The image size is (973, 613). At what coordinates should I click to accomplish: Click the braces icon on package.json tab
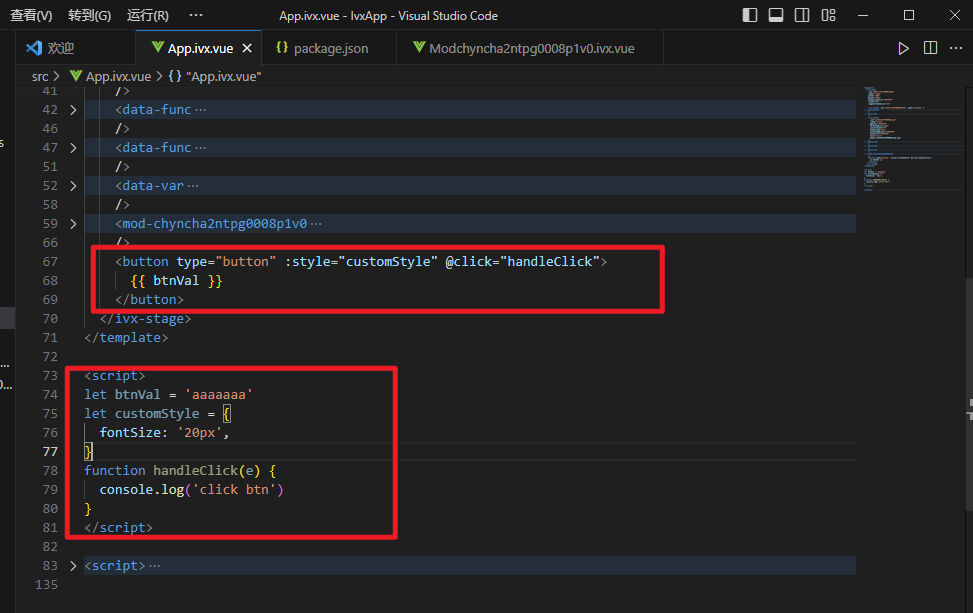click(282, 47)
